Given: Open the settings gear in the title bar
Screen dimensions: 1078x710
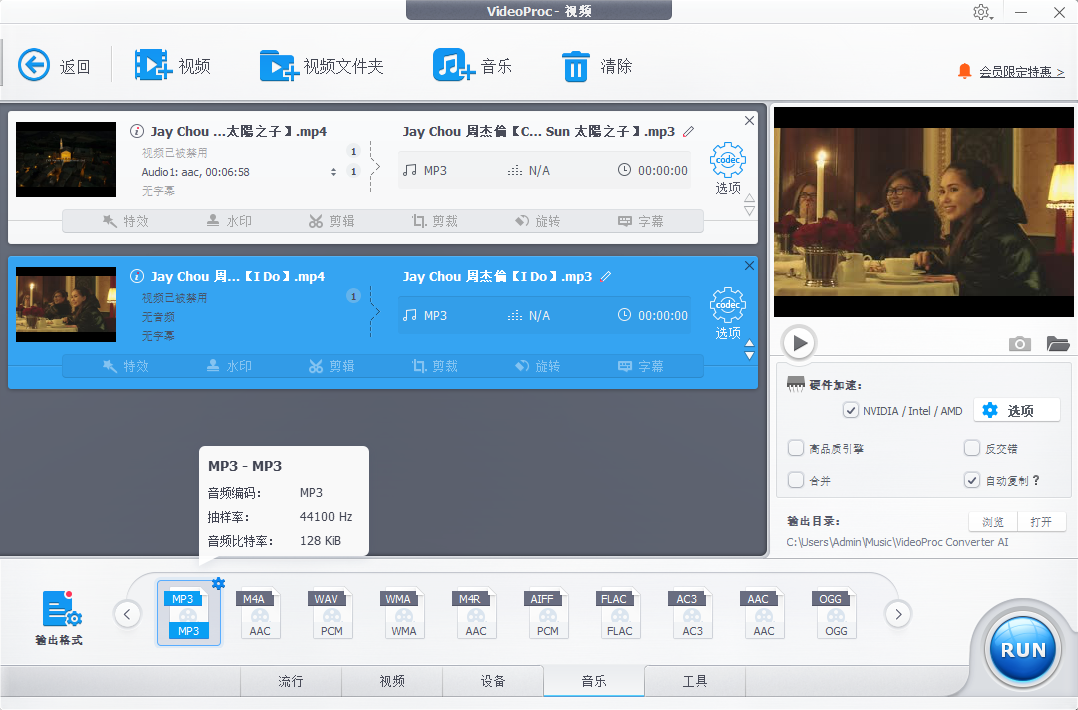Looking at the screenshot, I should pyautogui.click(x=982, y=12).
